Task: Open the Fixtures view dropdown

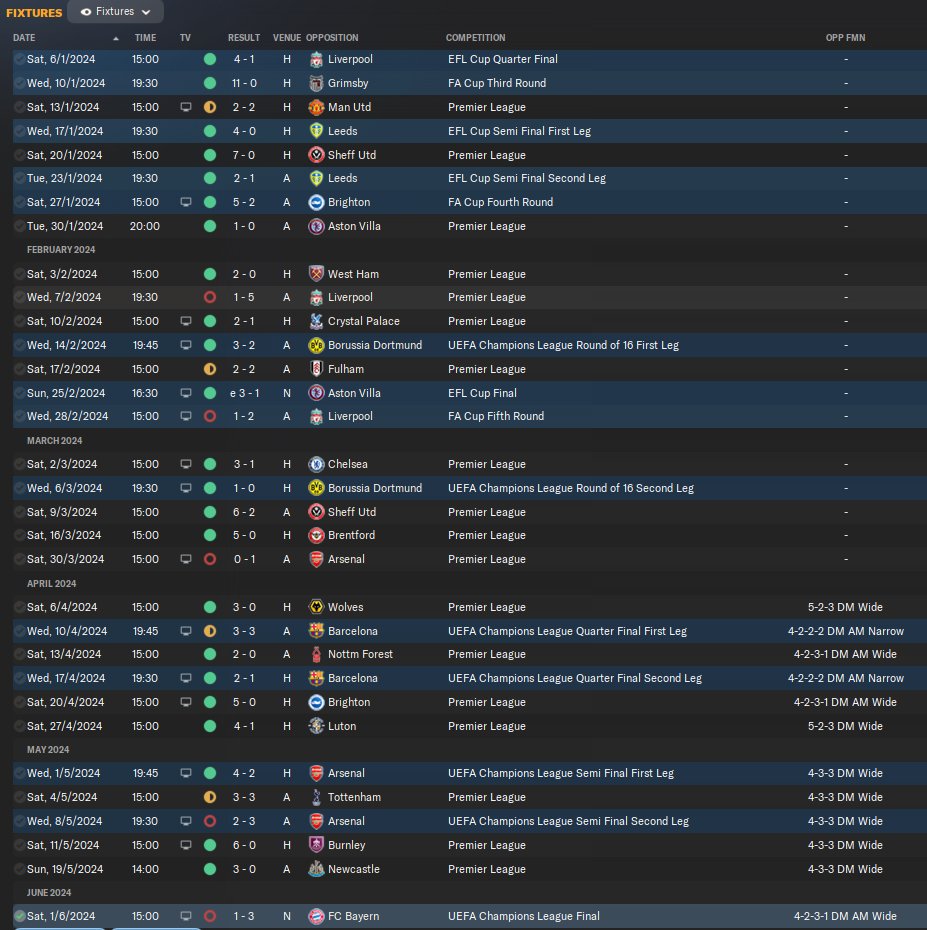Action: tap(115, 11)
